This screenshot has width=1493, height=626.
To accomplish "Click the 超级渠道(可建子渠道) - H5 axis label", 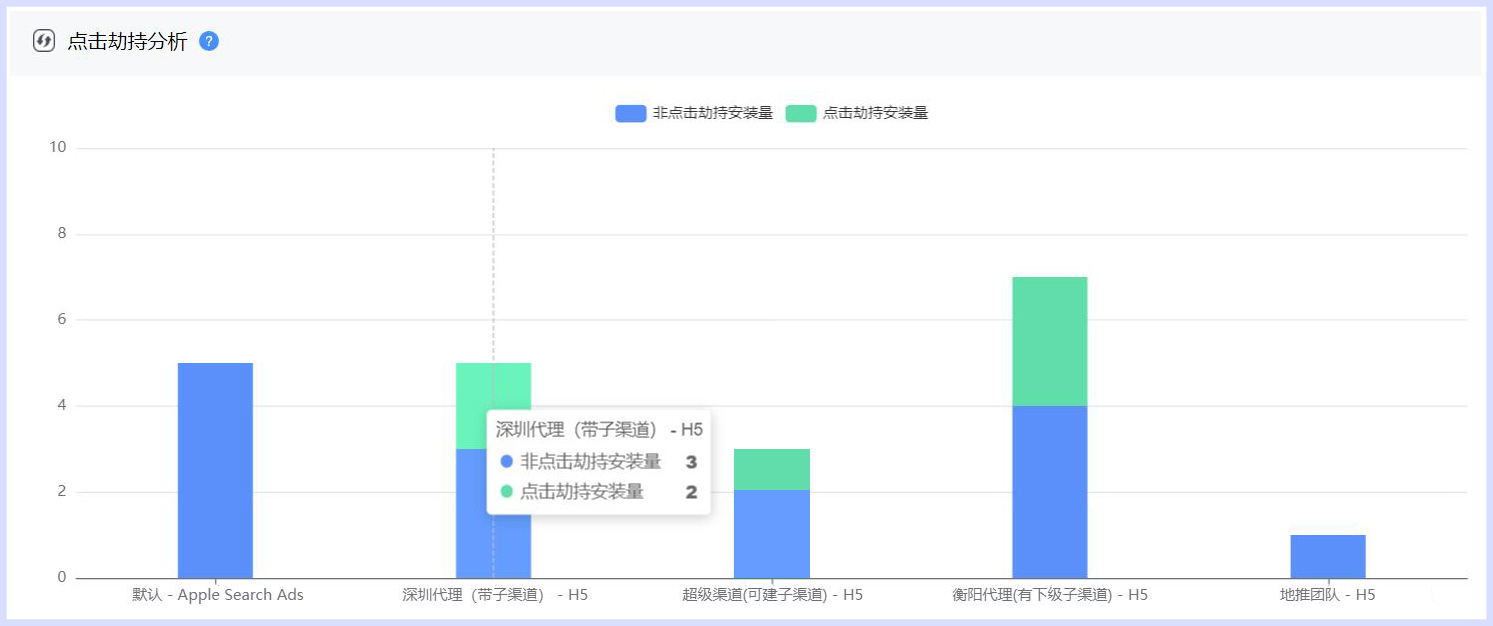I will 772,595.
